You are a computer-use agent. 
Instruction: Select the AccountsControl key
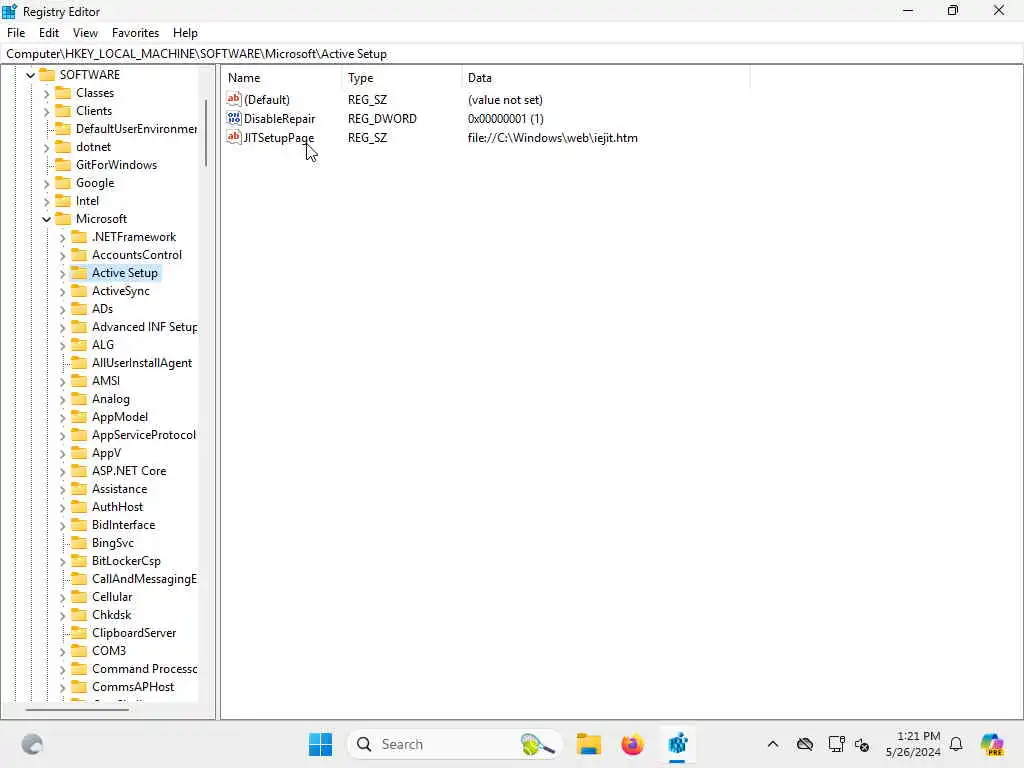click(x=136, y=255)
